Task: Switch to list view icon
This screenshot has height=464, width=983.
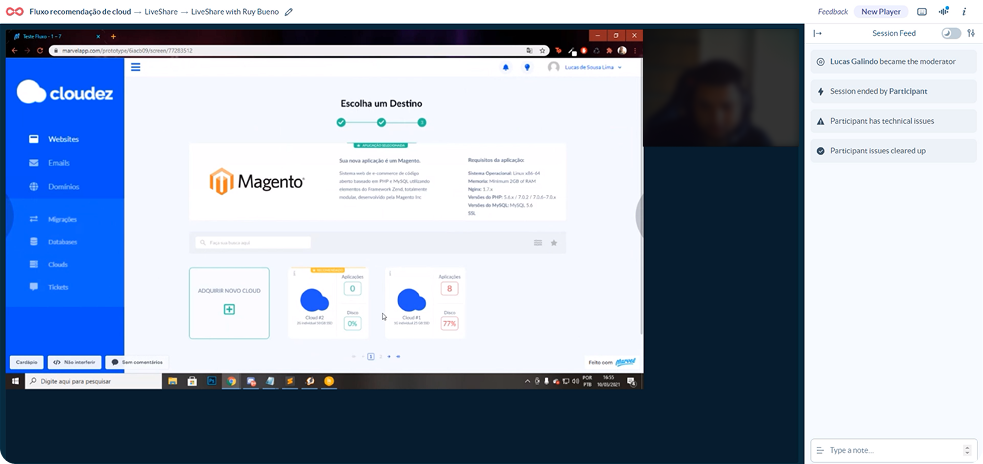Action: pos(538,243)
